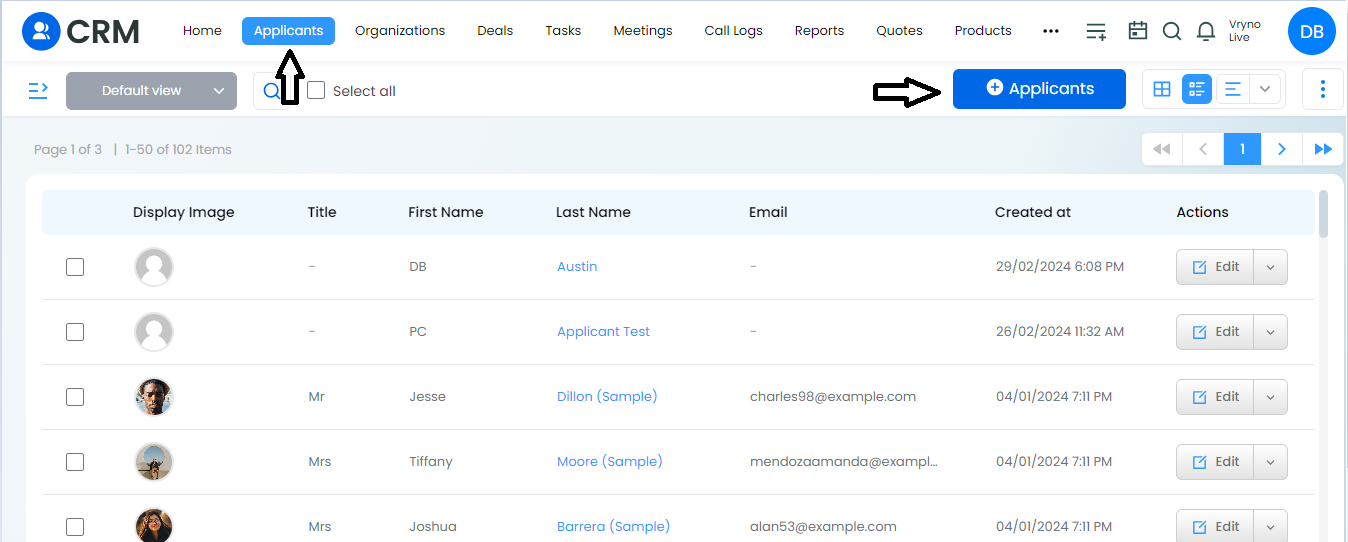Check the Barrera (Sample) row checkbox
Image resolution: width=1348 pixels, height=542 pixels.
75,527
